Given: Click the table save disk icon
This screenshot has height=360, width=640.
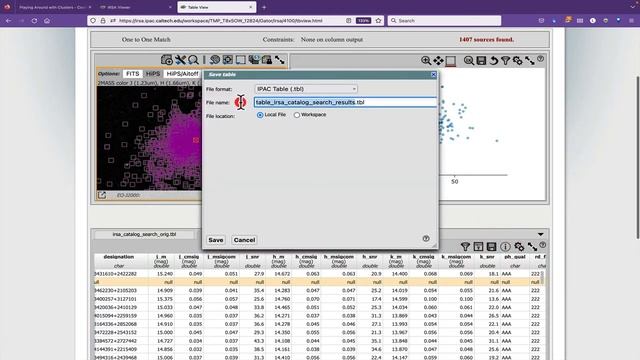Looking at the screenshot, I should (x=491, y=247).
